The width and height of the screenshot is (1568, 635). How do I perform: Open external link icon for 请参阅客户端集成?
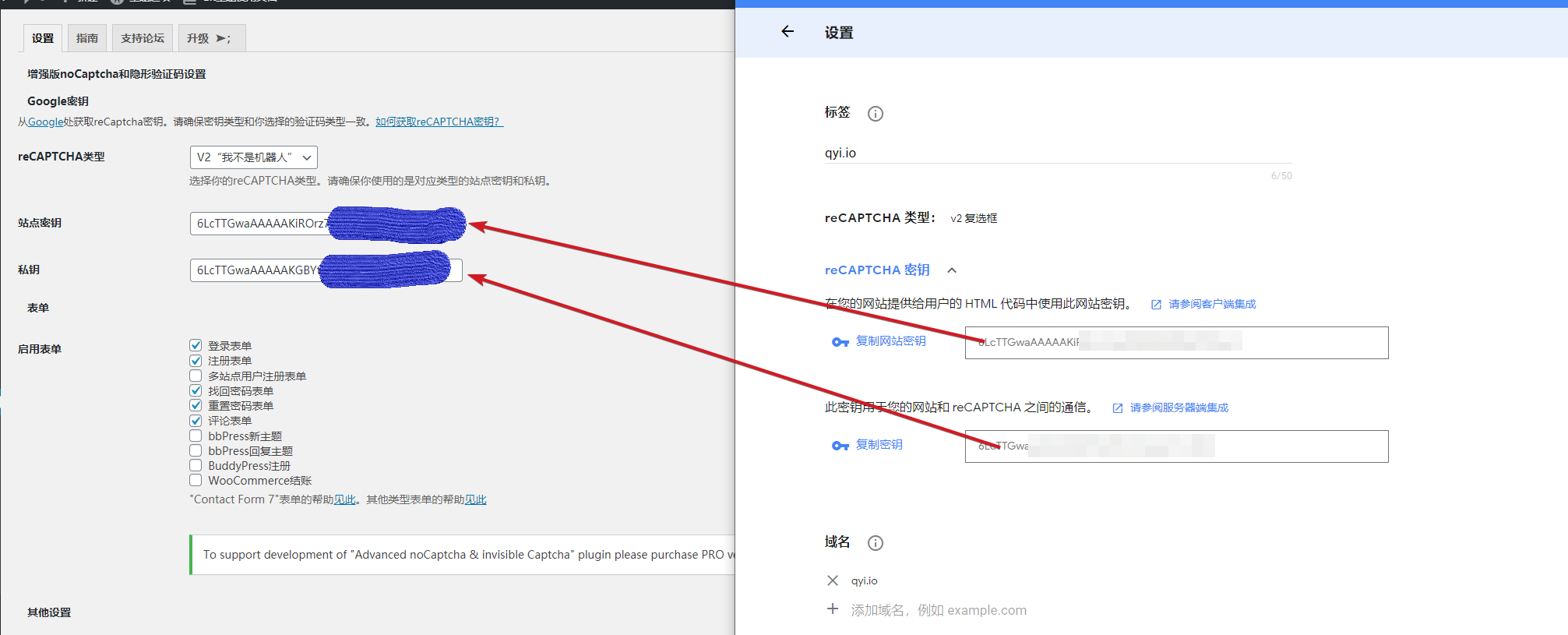[1156, 305]
